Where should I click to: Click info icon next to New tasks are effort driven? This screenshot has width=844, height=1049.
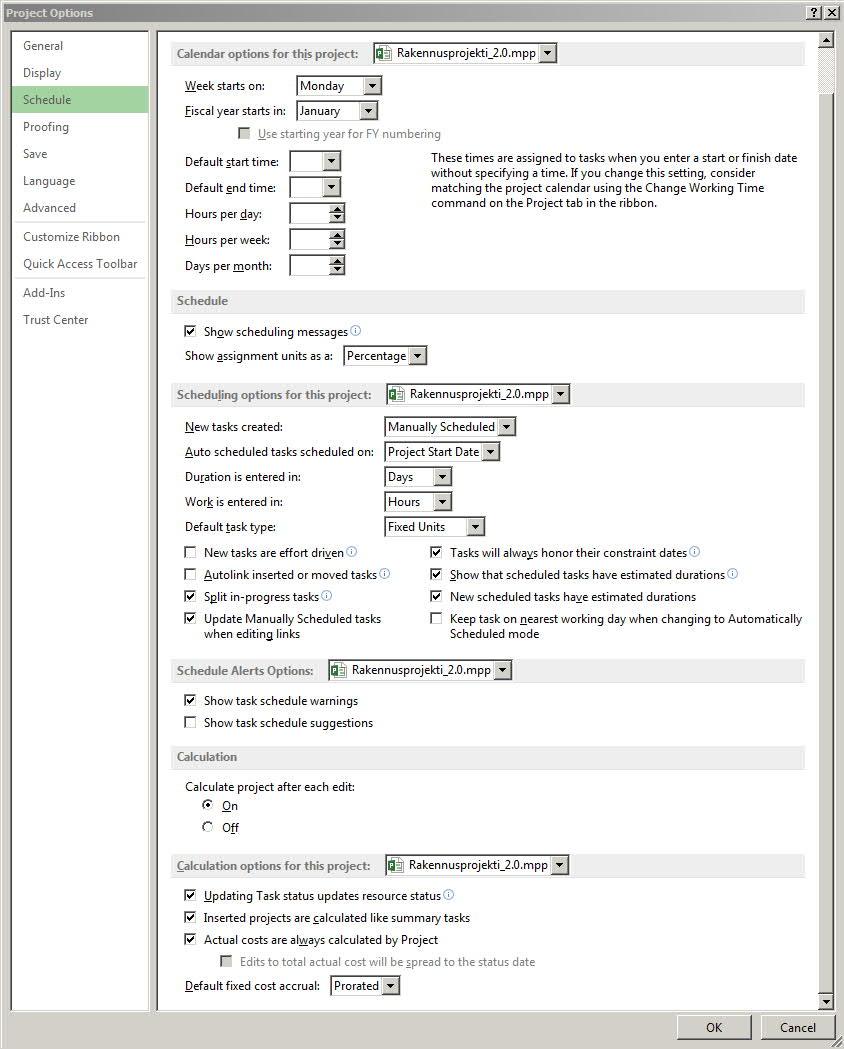[x=352, y=552]
